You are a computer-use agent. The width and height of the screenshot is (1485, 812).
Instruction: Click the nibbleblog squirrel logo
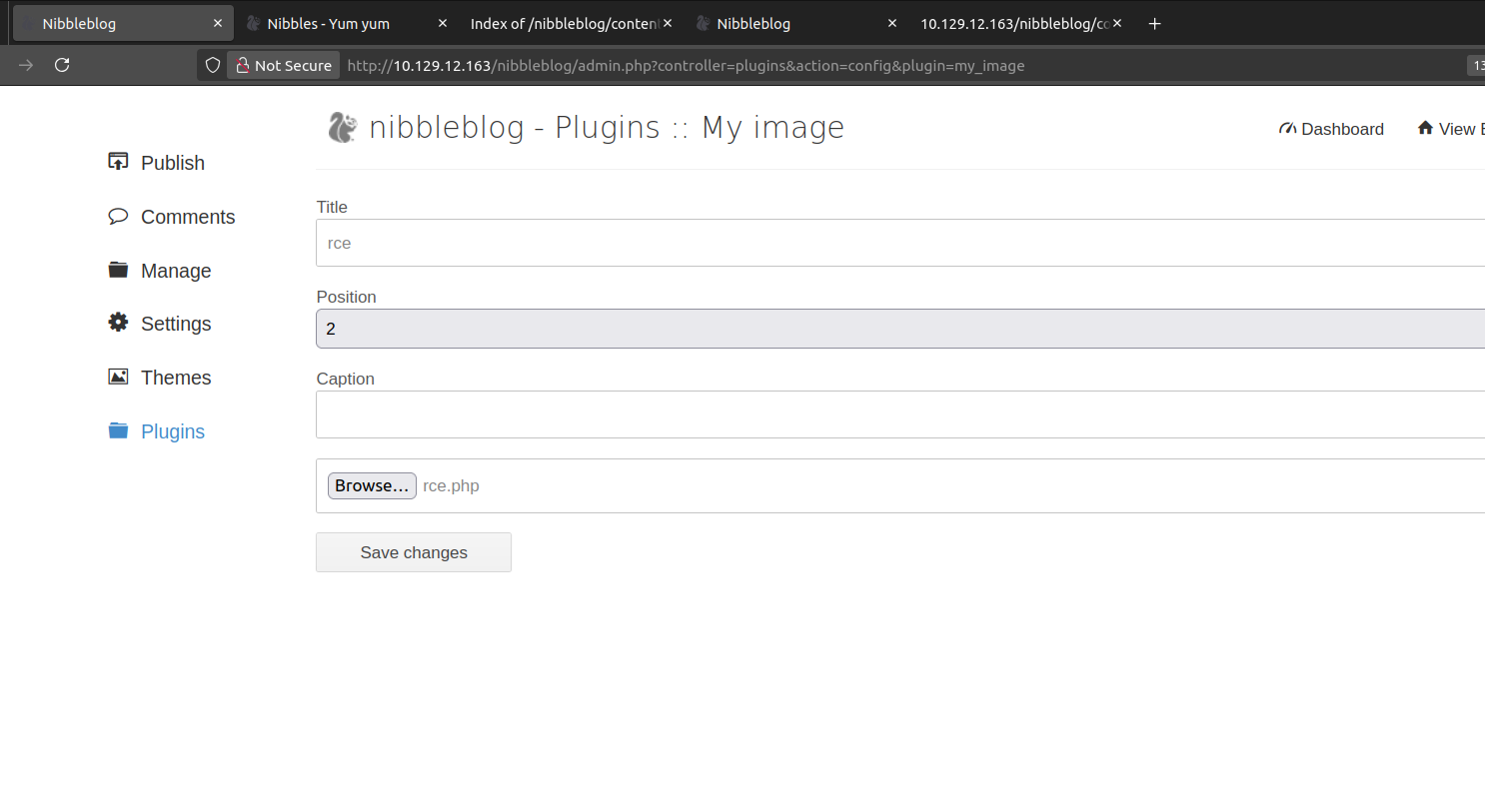(342, 127)
